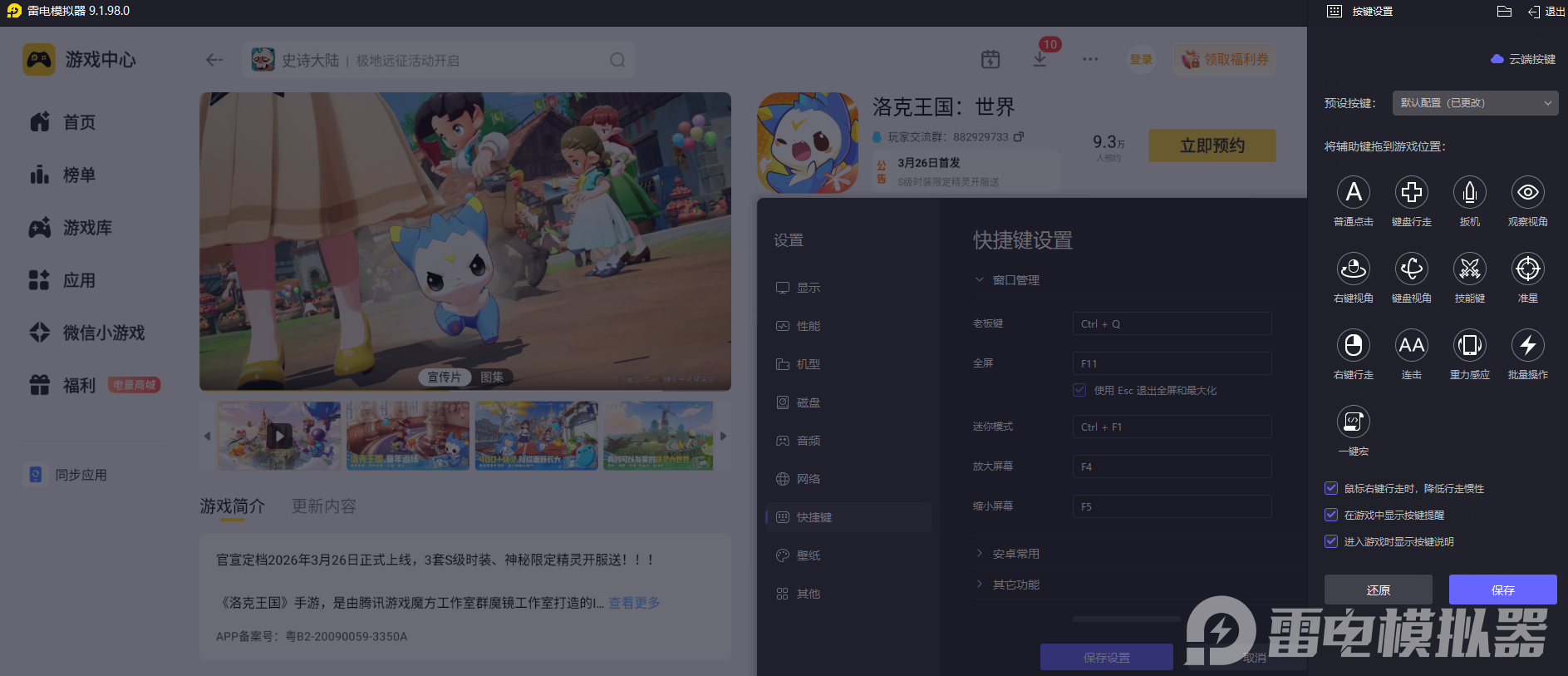This screenshot has width=1568, height=676.
Task: Click the 退出 exit icon
Action: [1546, 12]
